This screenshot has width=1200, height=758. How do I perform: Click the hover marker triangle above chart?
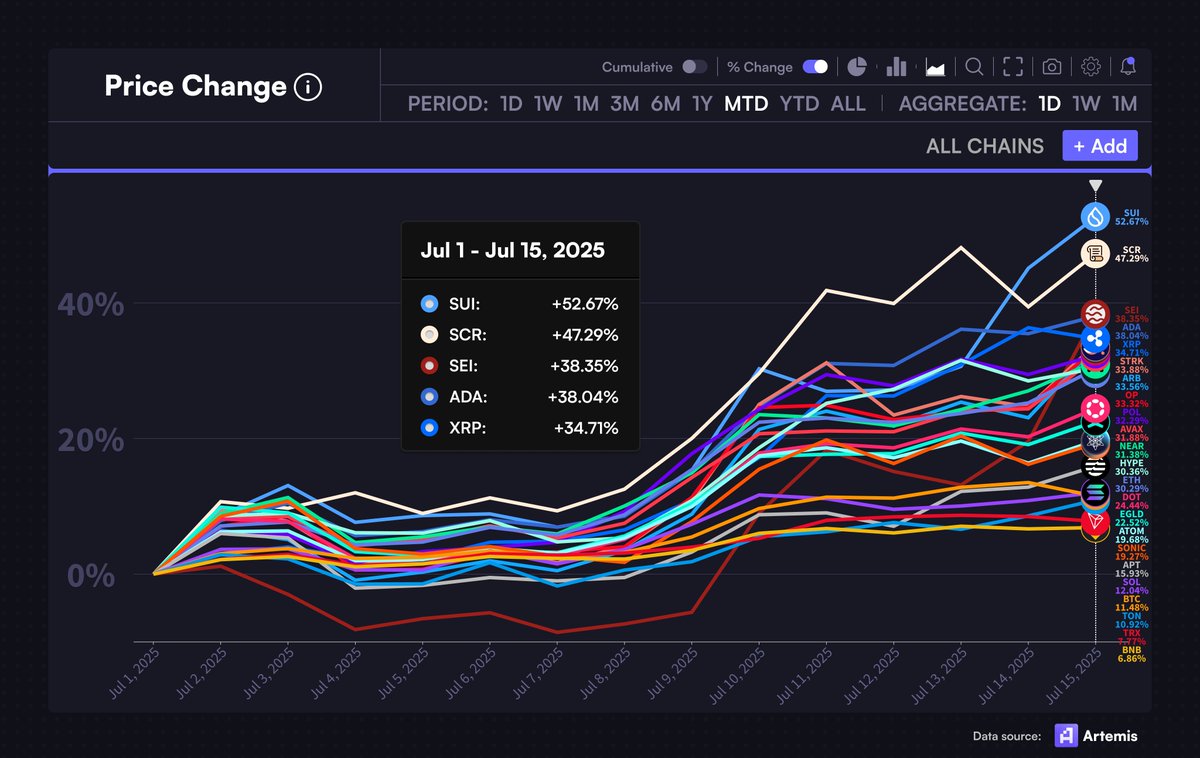coord(1095,186)
